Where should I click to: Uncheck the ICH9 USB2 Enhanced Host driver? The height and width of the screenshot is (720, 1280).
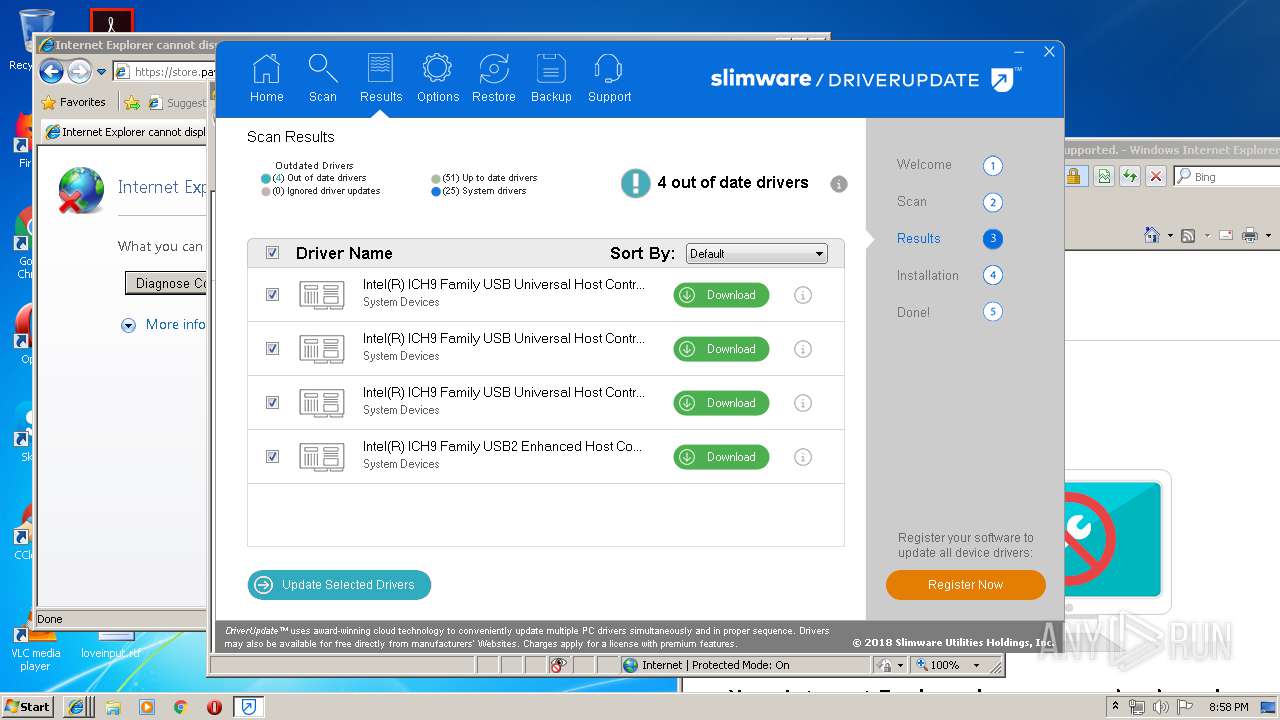[272, 457]
